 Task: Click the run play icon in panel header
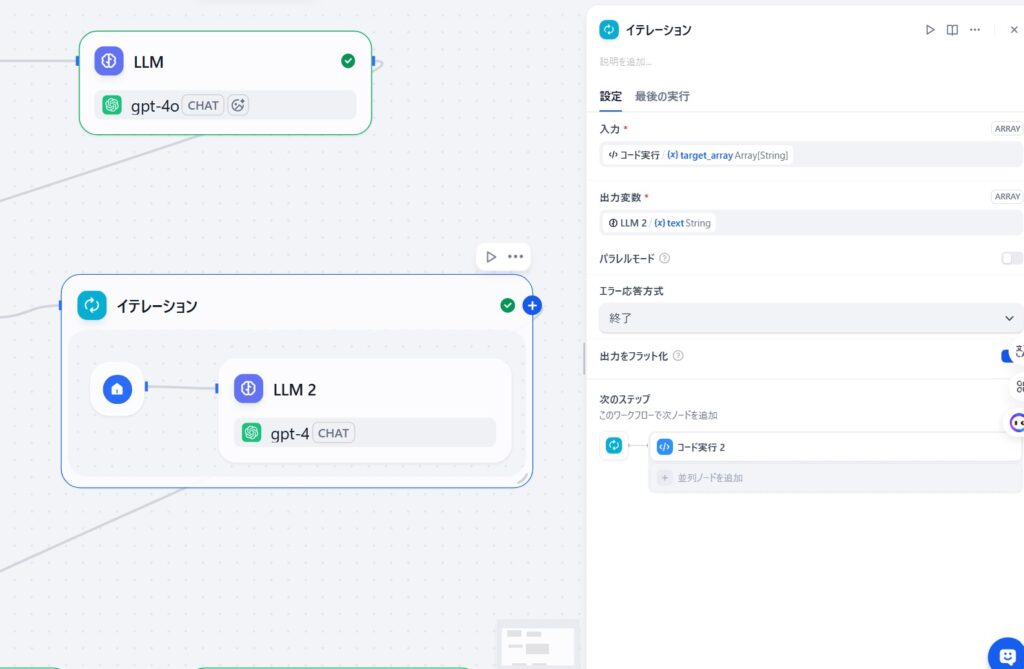(930, 30)
